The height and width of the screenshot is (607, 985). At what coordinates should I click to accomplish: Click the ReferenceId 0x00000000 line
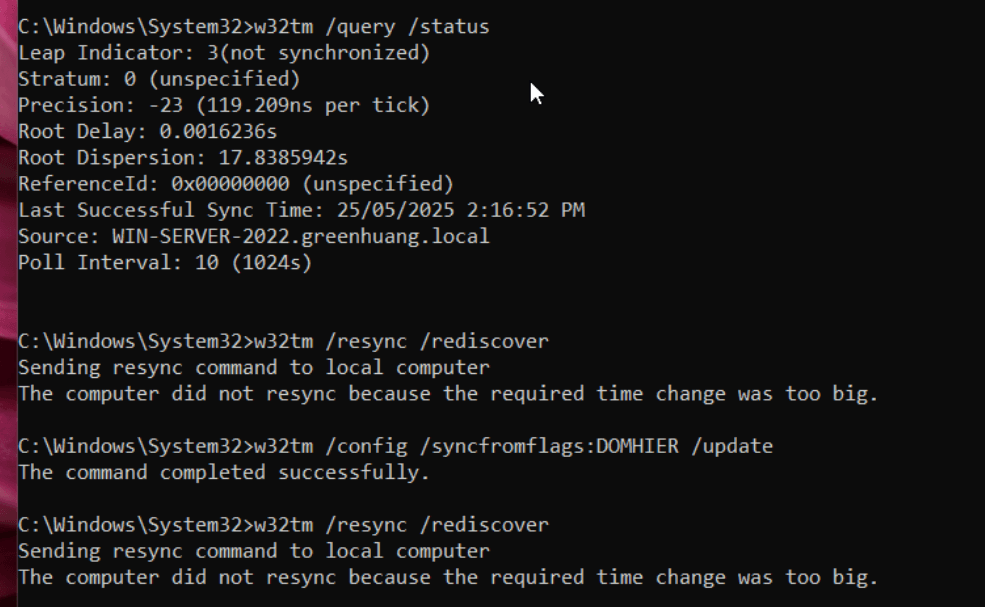(x=236, y=184)
